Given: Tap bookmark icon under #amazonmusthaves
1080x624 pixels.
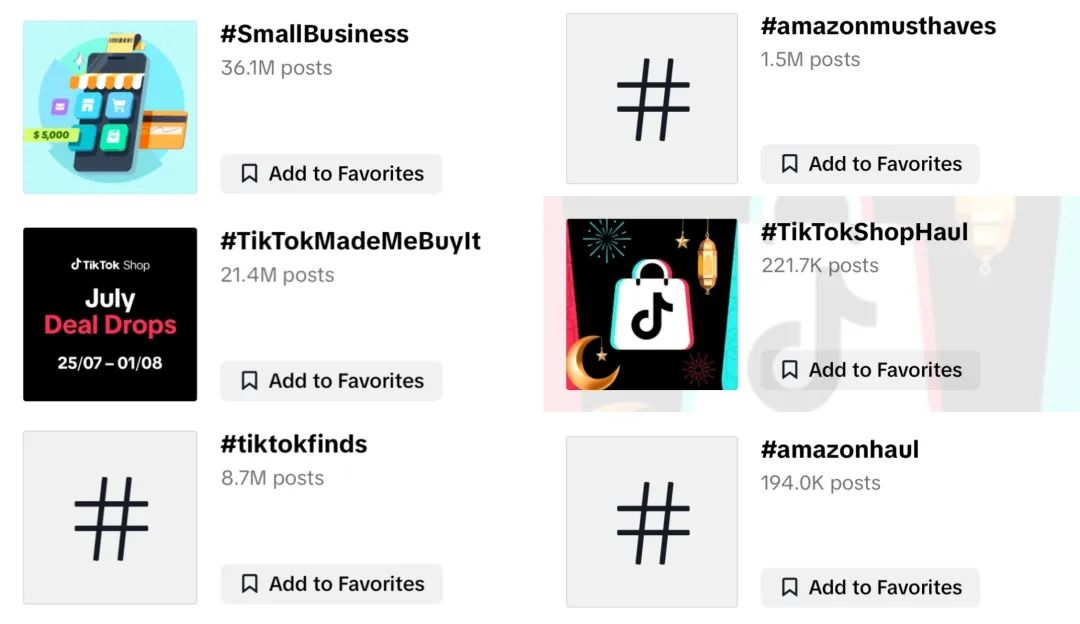Looking at the screenshot, I should click(790, 164).
